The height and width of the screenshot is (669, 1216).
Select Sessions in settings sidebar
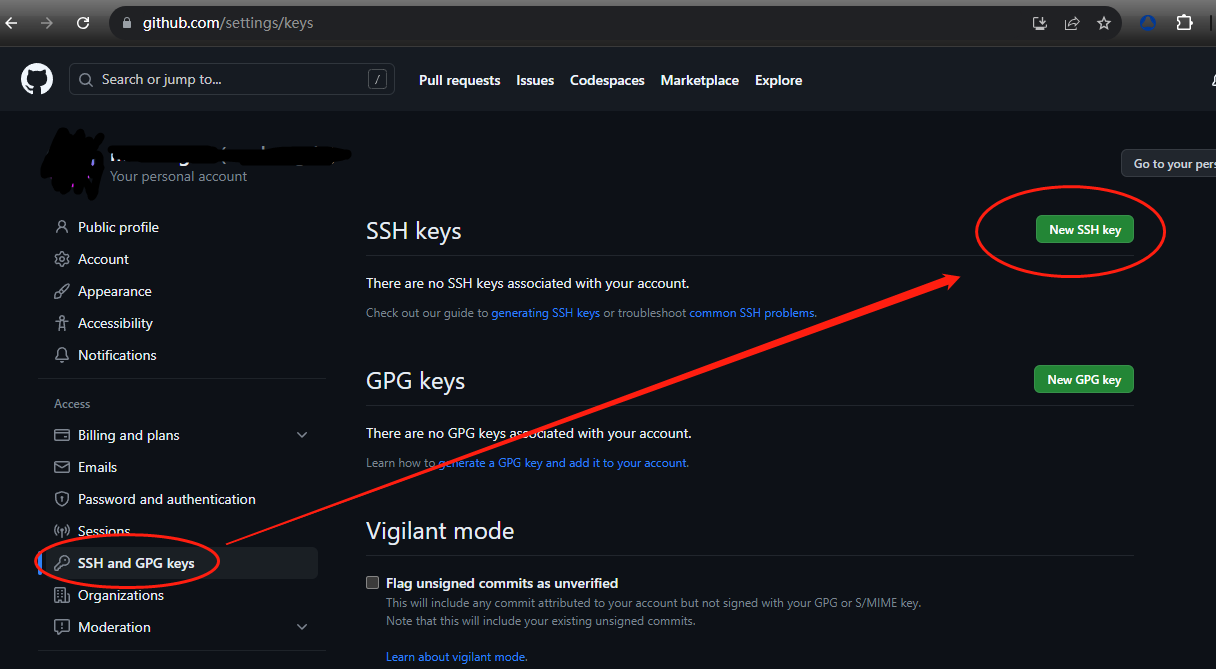[104, 531]
